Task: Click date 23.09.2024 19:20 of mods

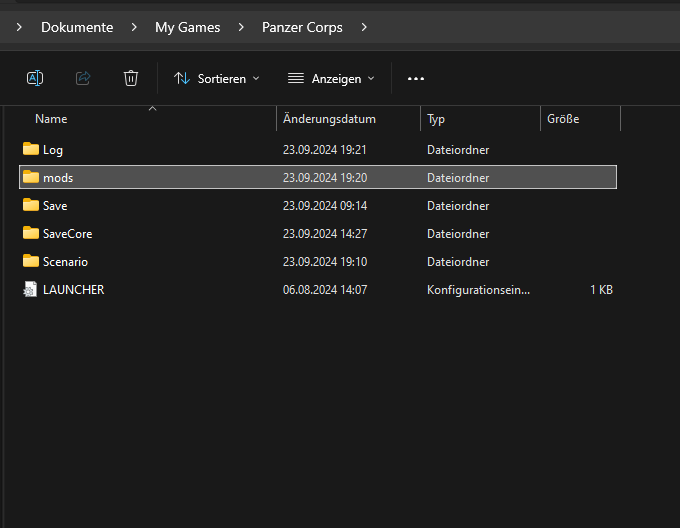Action: tap(325, 178)
